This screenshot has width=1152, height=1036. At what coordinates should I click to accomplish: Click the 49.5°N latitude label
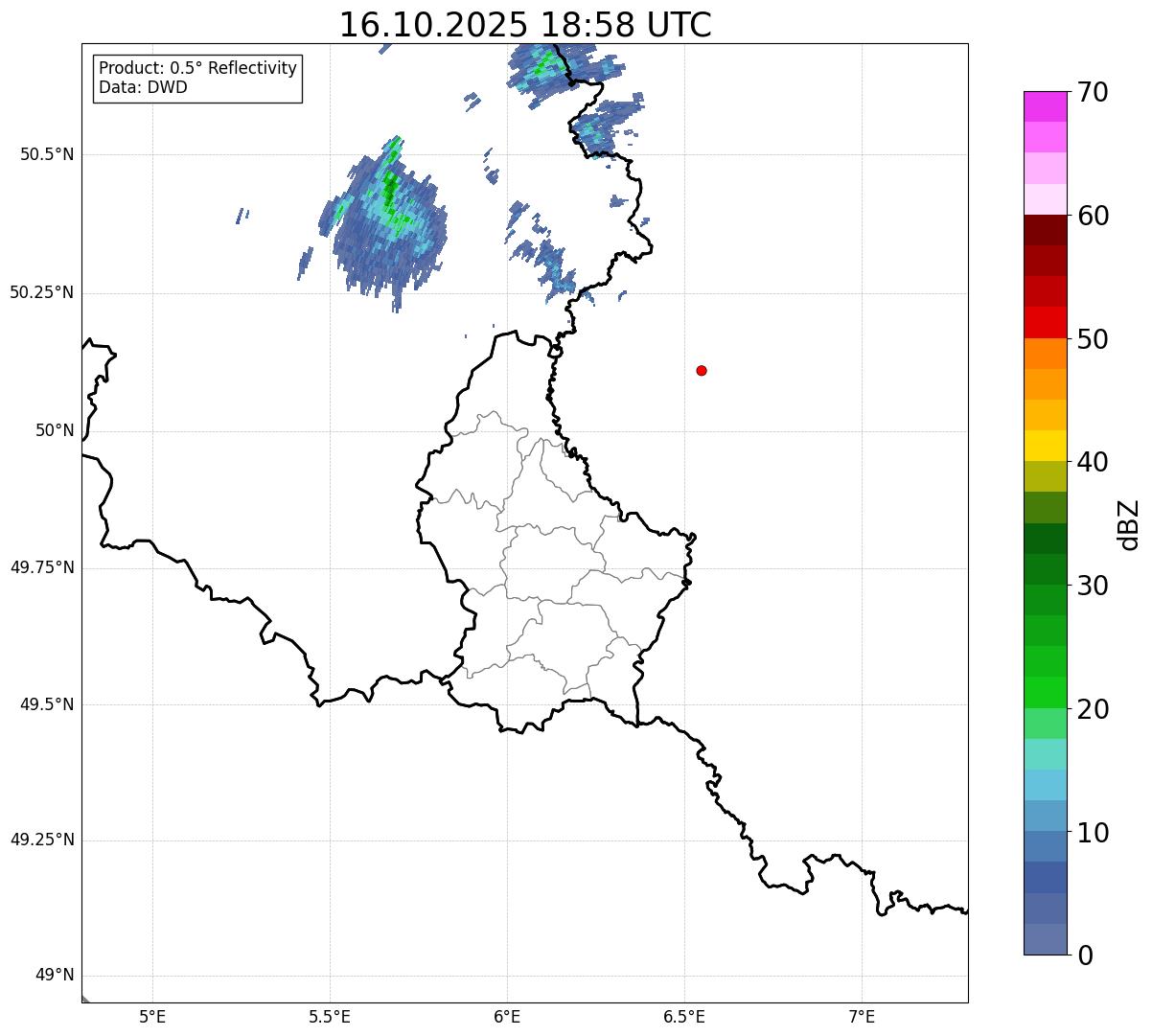[47, 704]
